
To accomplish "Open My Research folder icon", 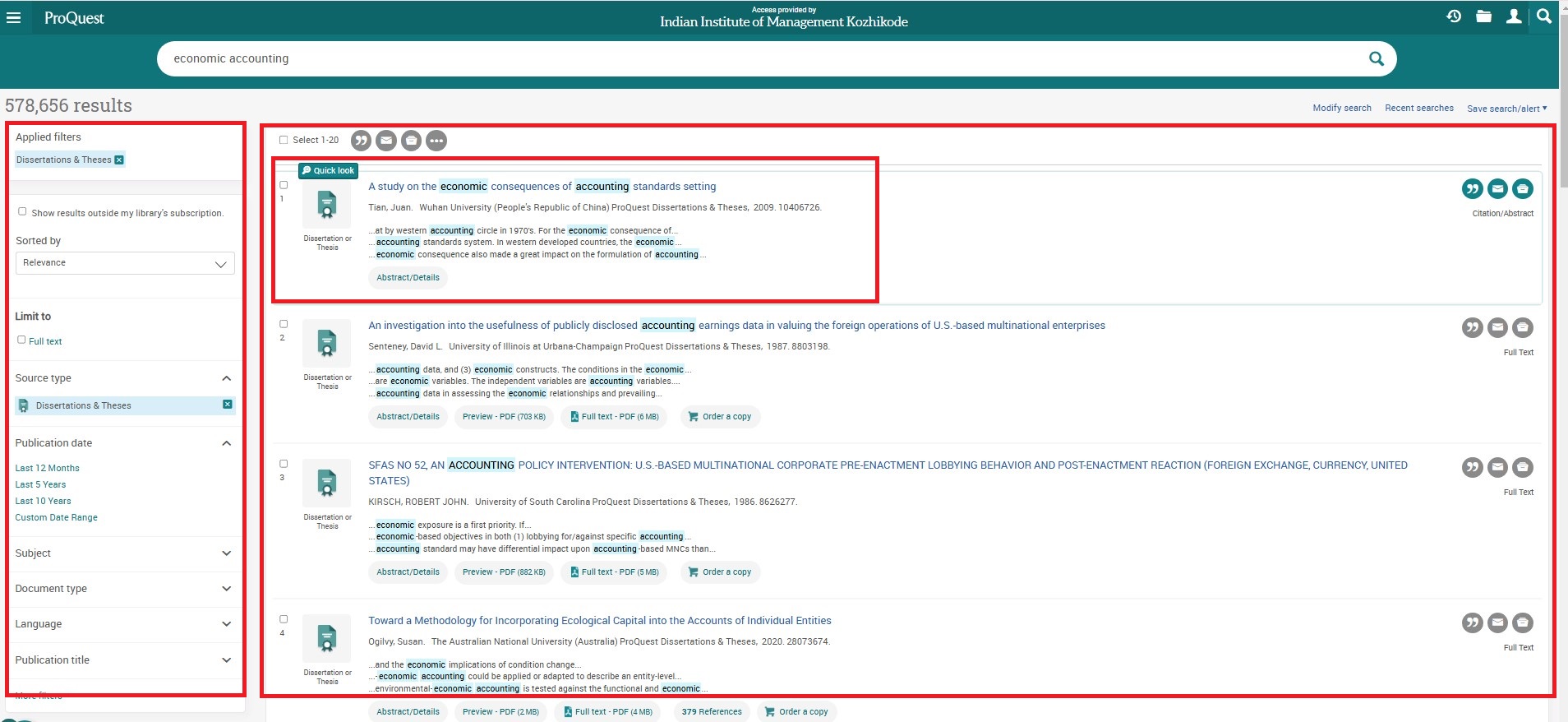I will [x=1483, y=16].
